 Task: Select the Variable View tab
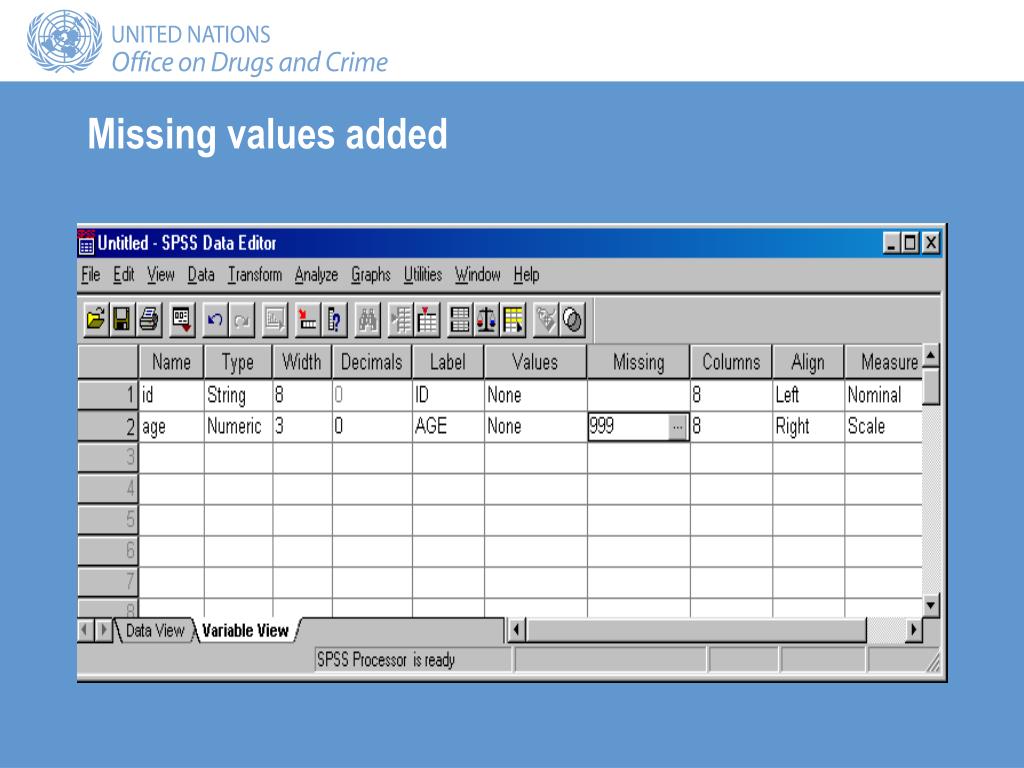(245, 630)
